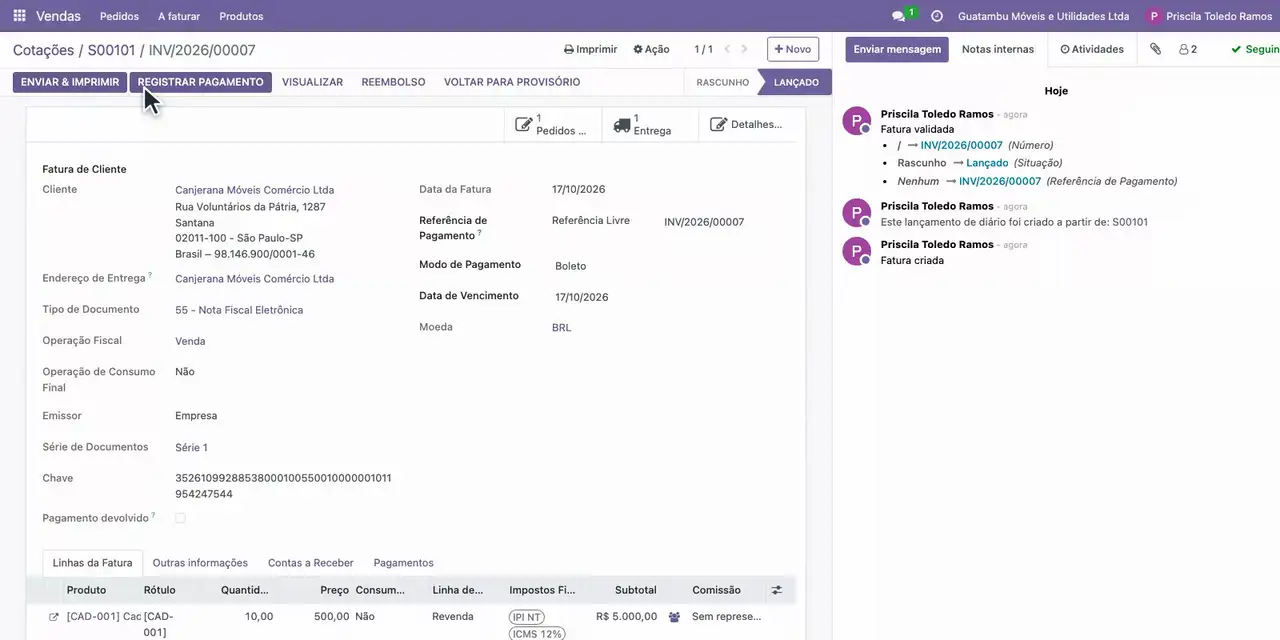Click the INV/2026/00007 link under Número
This screenshot has width=1280, height=640.
tap(961, 145)
